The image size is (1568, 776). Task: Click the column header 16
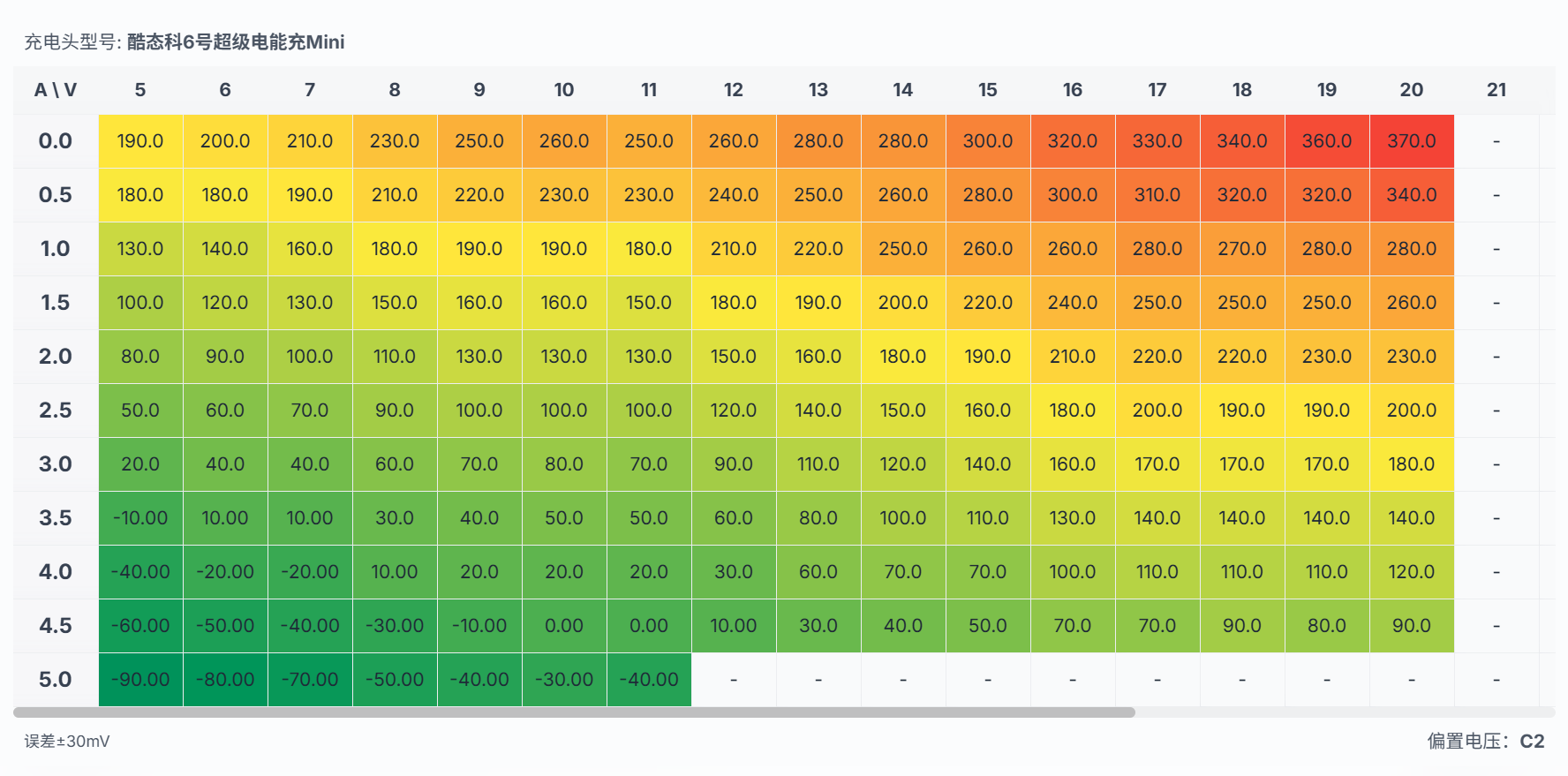[1073, 90]
